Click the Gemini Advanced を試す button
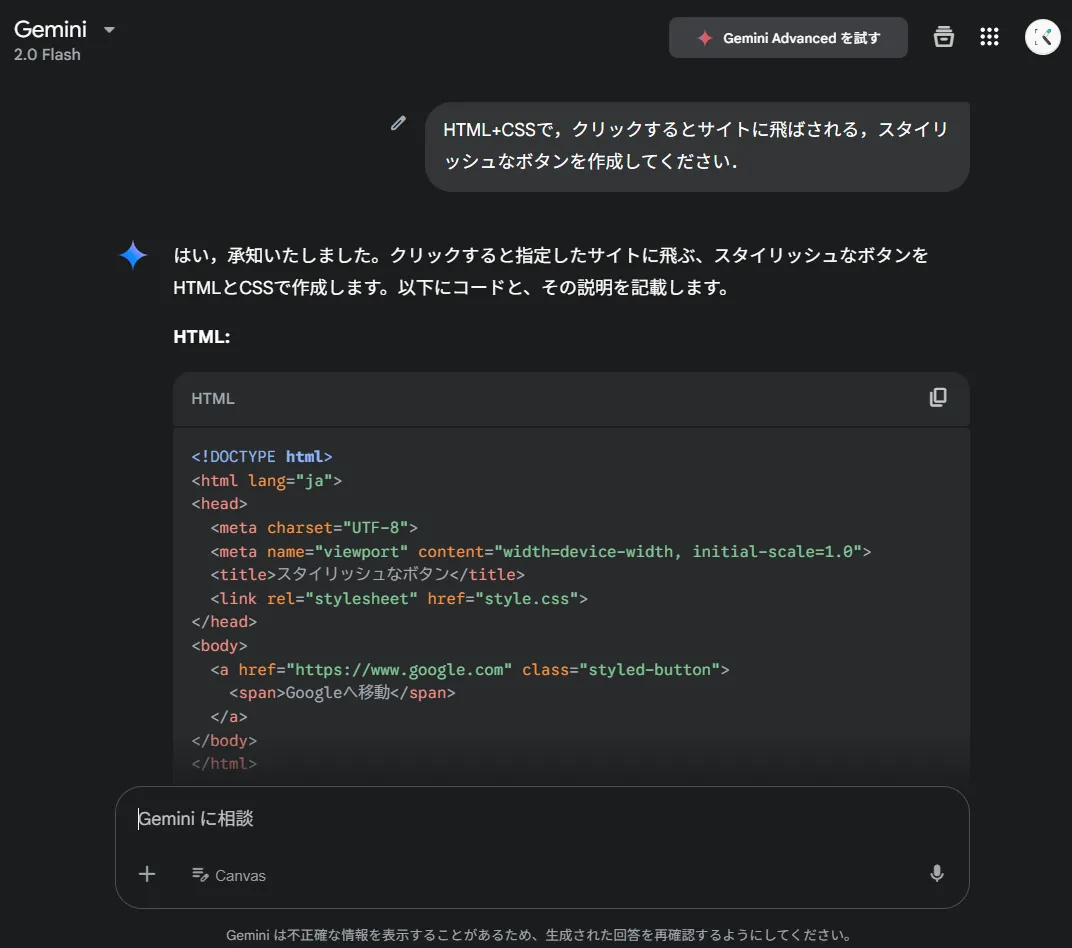 tap(788, 38)
